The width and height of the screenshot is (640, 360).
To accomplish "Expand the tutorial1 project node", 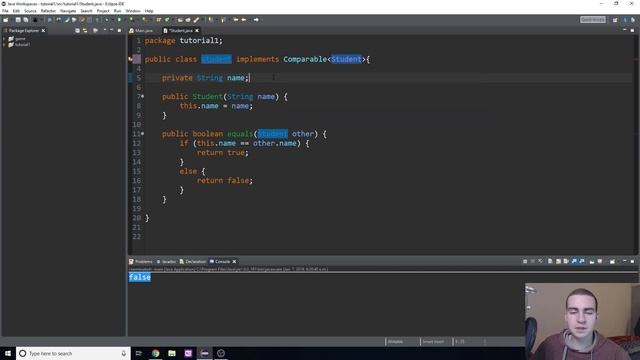I will point(4,44).
